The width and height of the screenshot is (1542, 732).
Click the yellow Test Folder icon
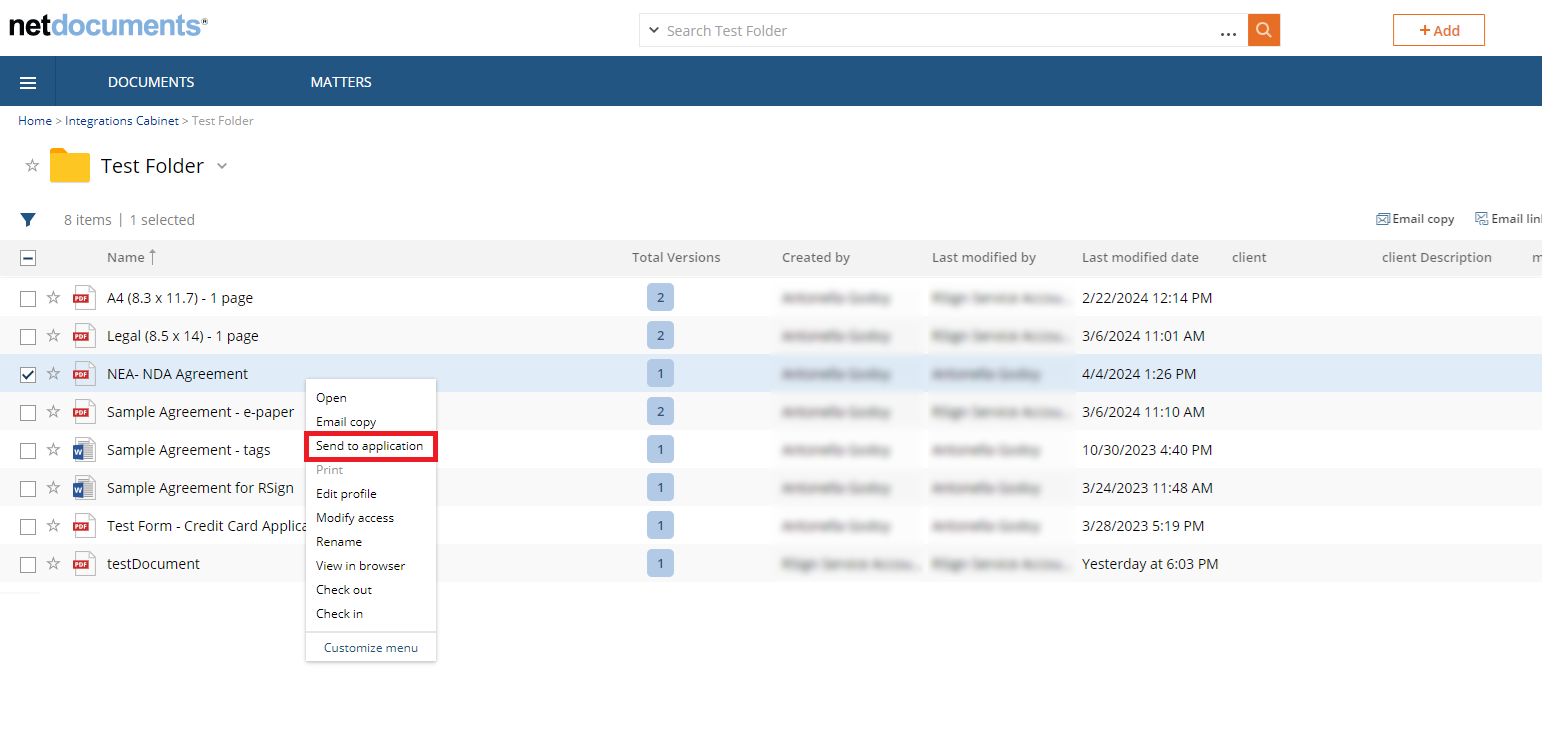(x=70, y=165)
